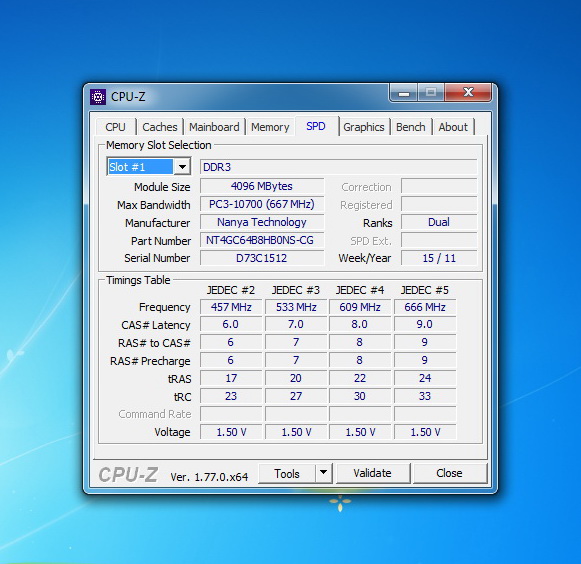
Task: Click tRAS value 22
Action: point(360,378)
